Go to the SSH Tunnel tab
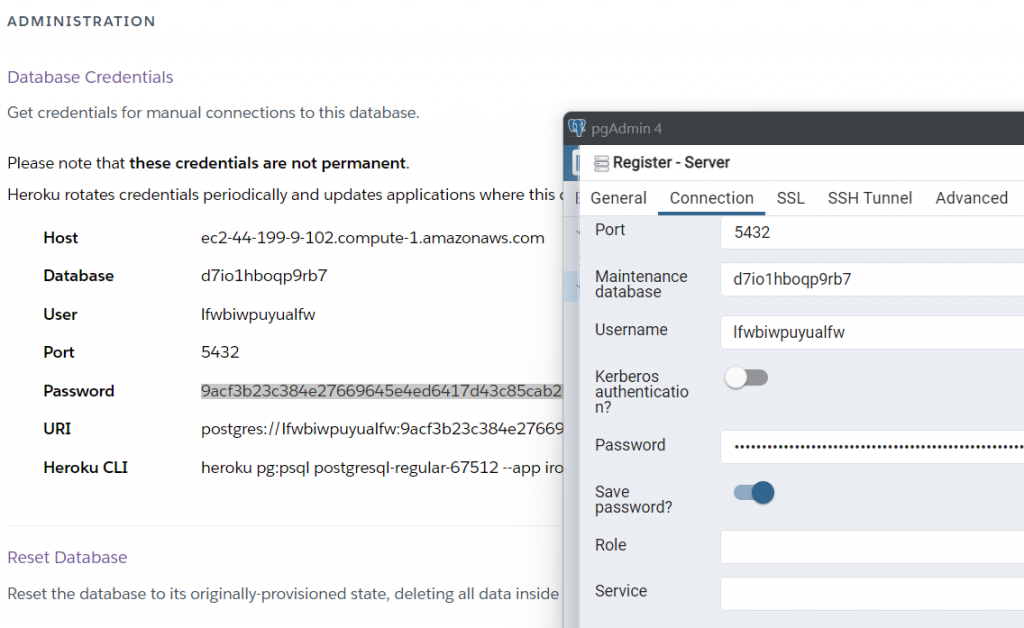1024x628 pixels. pos(869,198)
